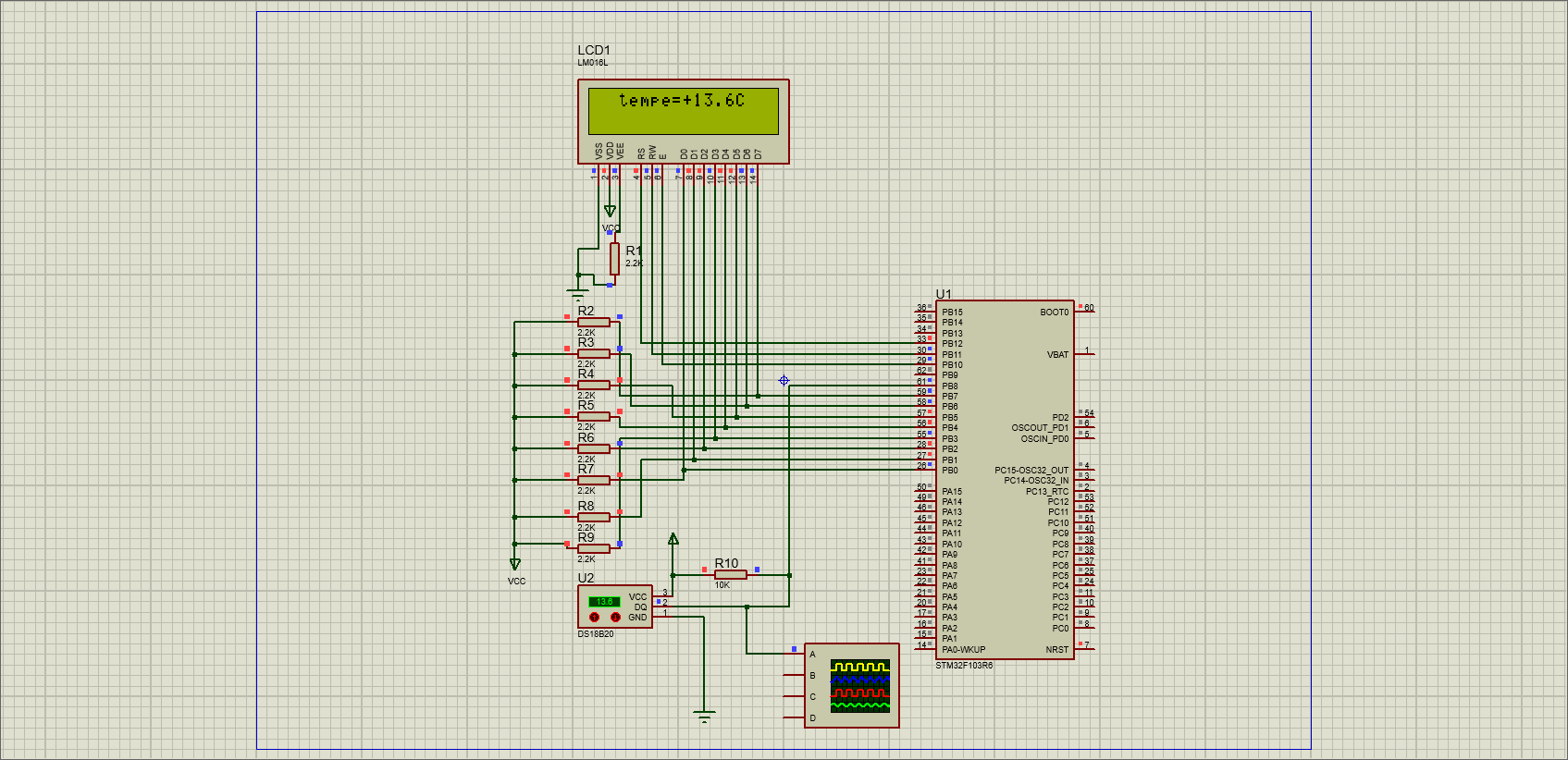Select resistor R8 symbol
The width and height of the screenshot is (1568, 760).
coord(593,517)
